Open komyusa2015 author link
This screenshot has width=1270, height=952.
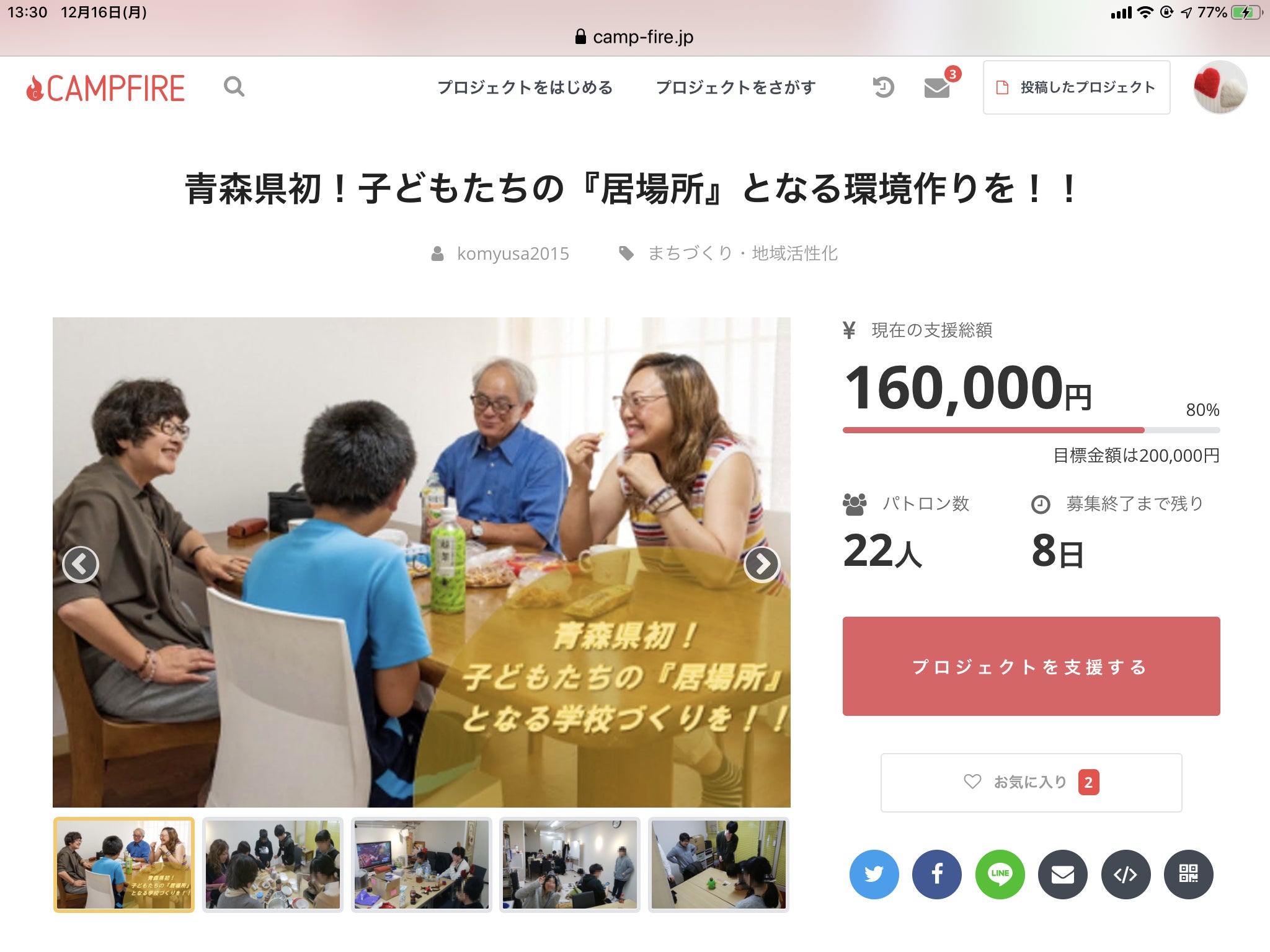[x=512, y=253]
